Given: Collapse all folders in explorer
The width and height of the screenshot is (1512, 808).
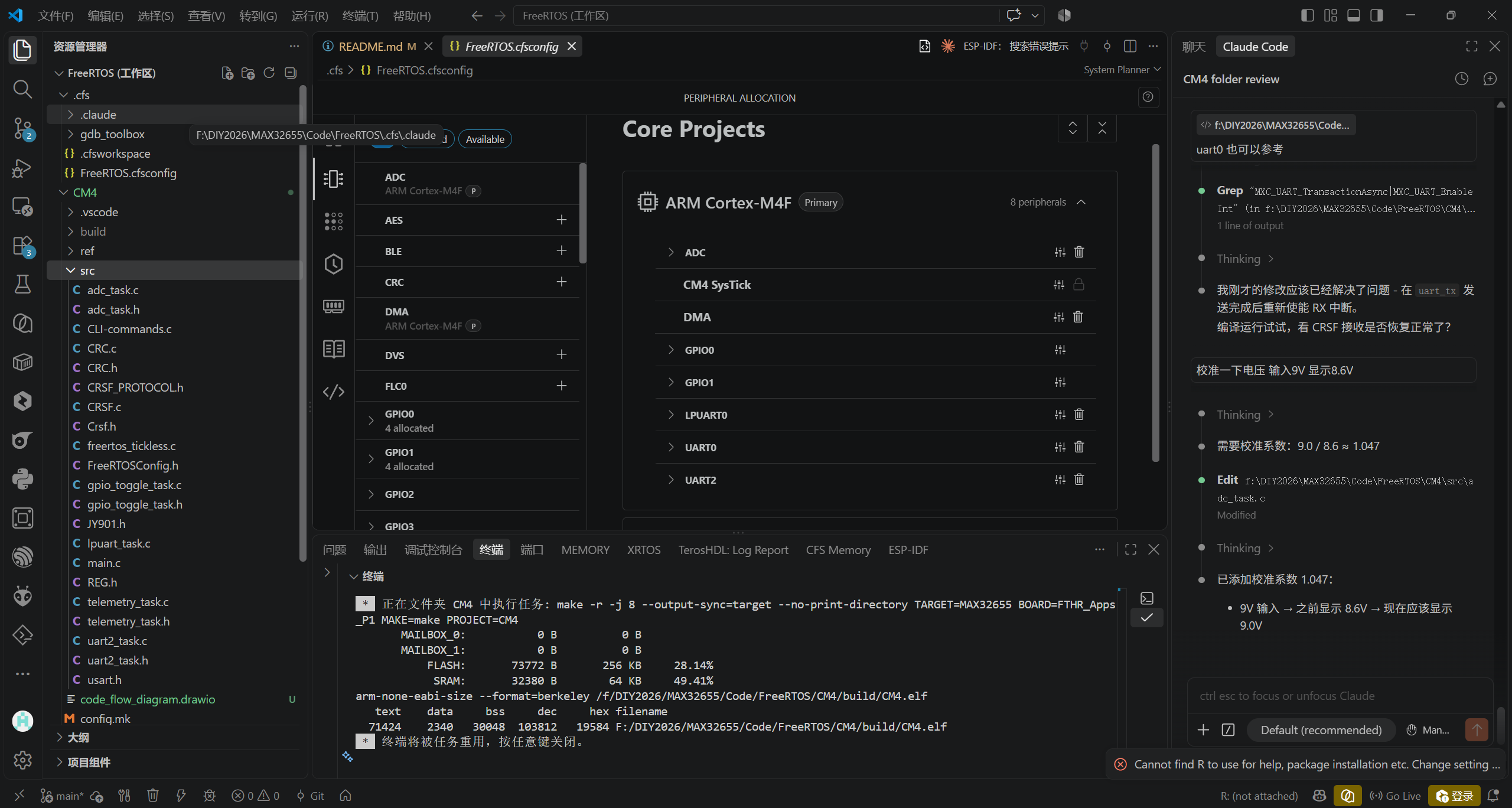Looking at the screenshot, I should [x=291, y=73].
